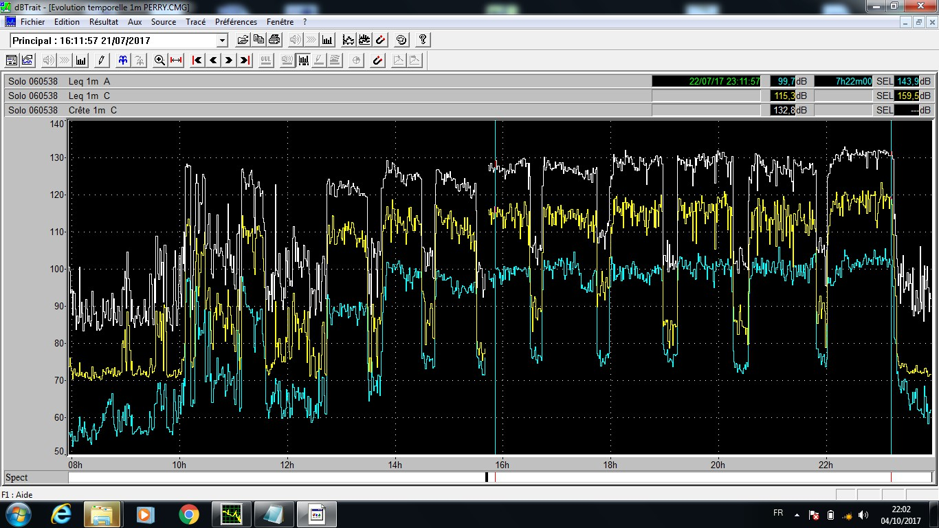This screenshot has height=528, width=939.
Task: Click the '132,8' dB peak value
Action: [783, 110]
